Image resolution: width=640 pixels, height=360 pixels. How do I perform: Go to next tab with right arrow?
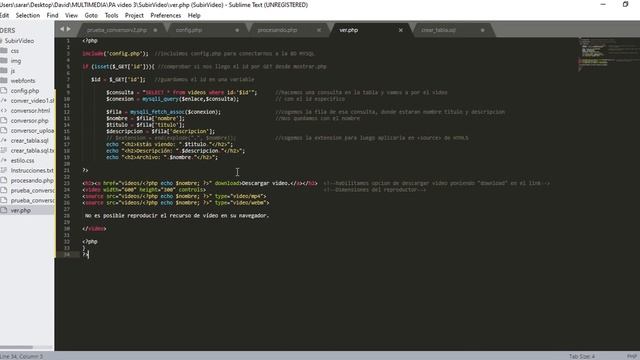point(68,29)
